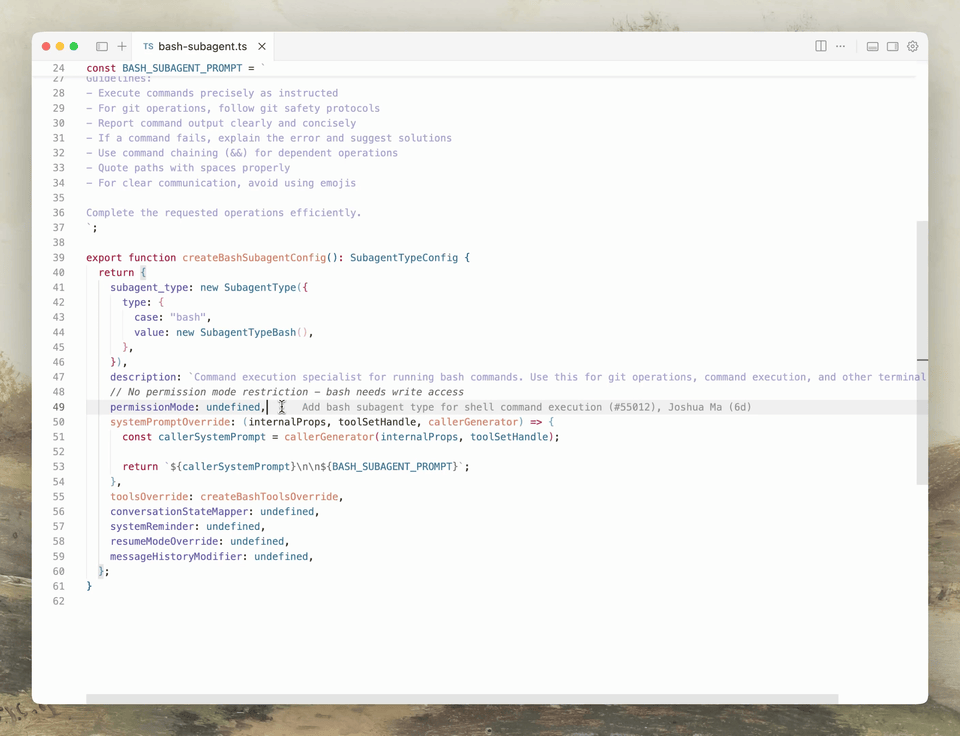Click the horizontal scrollbar at the bottom
Viewport: 960px width, 736px height.
[461, 698]
